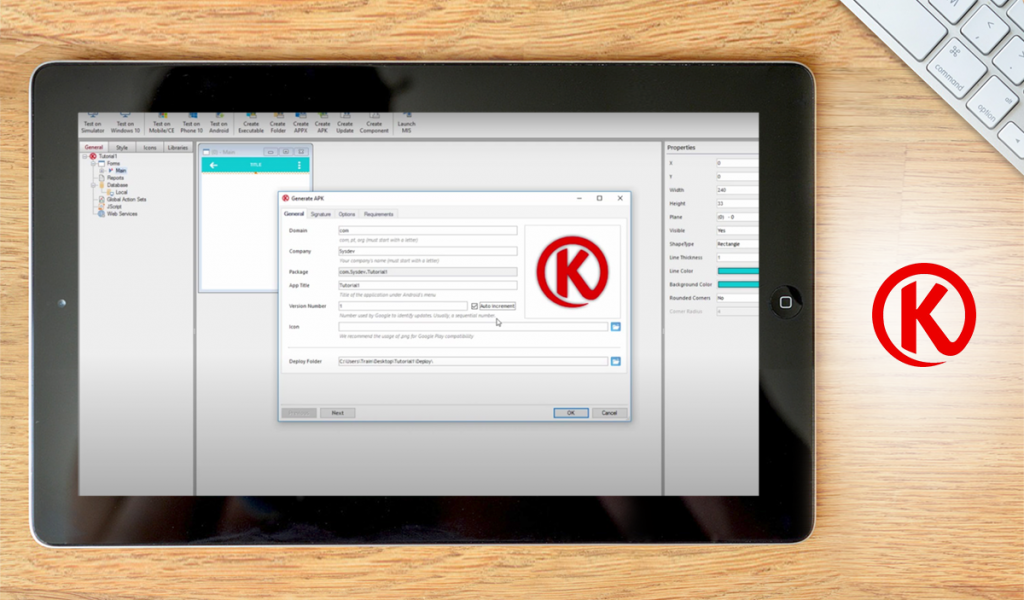
Task: Collapse the Forms tree node
Action: 93,163
